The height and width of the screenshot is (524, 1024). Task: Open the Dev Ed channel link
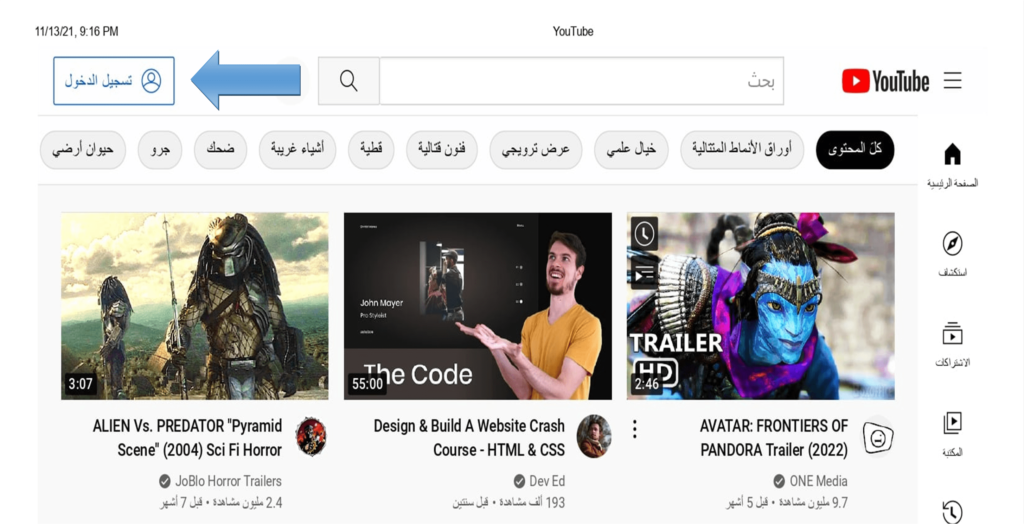pos(547,482)
